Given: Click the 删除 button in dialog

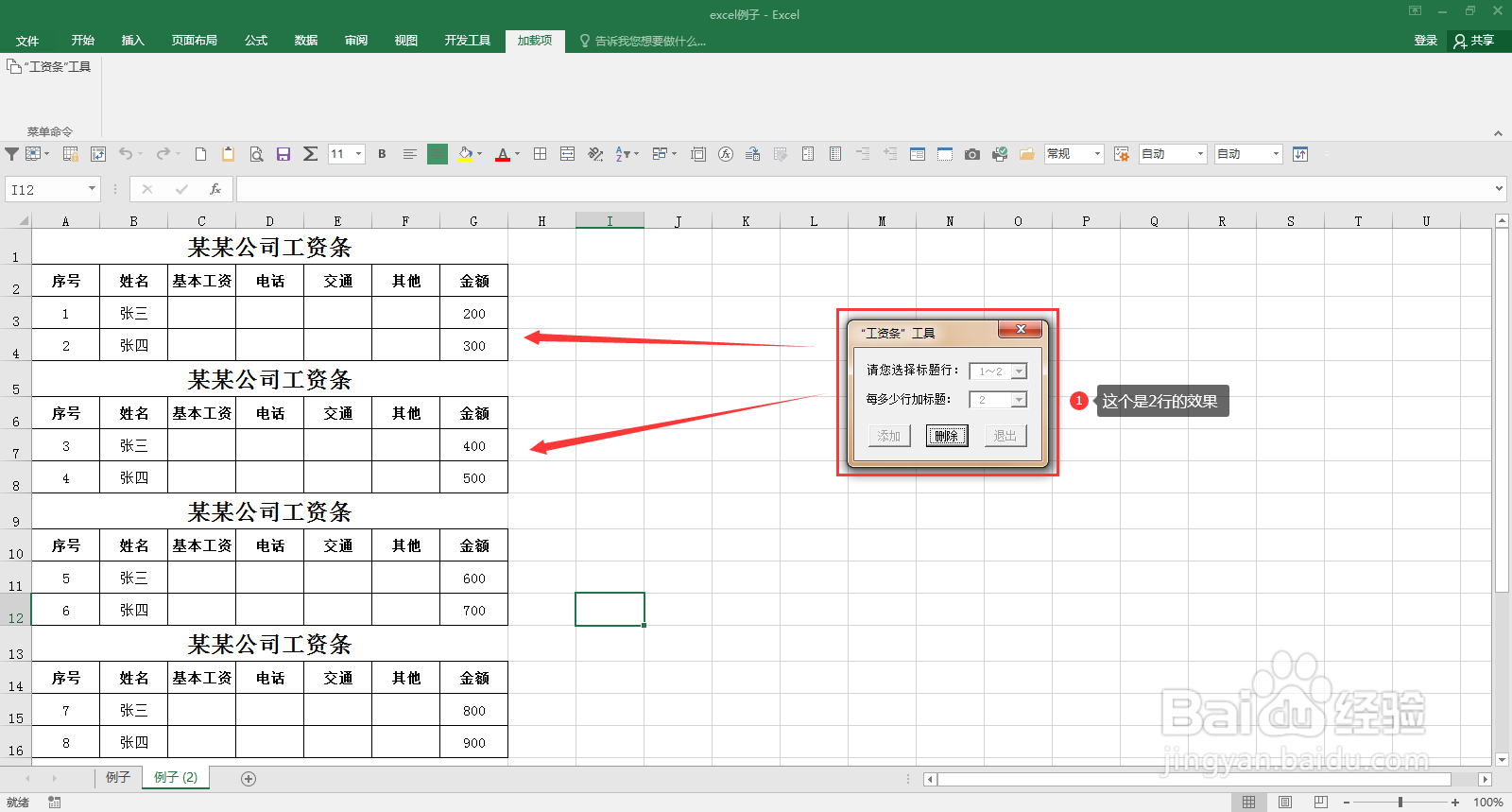Looking at the screenshot, I should (x=947, y=436).
